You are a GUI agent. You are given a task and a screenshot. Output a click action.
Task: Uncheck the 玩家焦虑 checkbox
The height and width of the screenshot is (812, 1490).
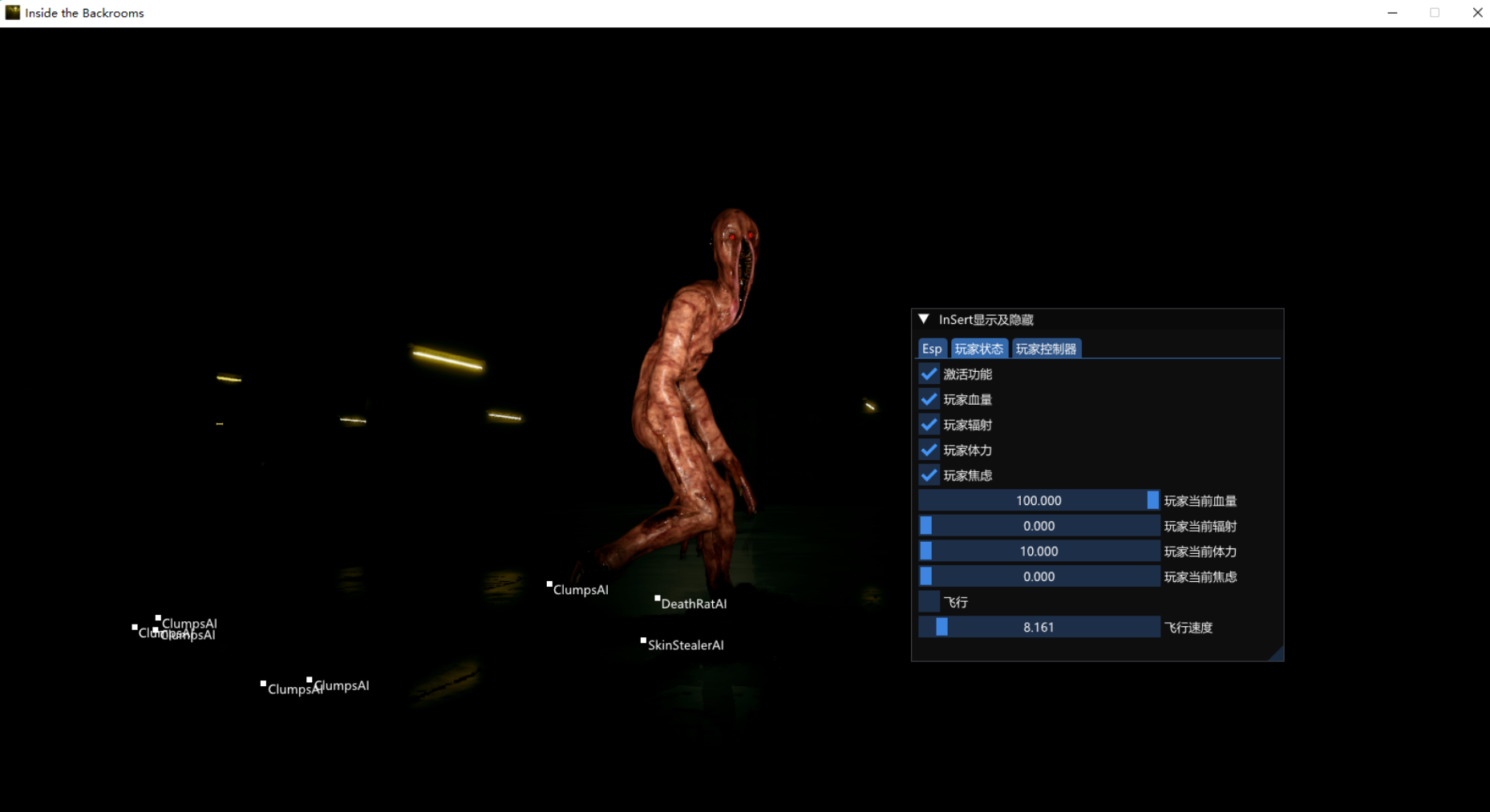929,475
